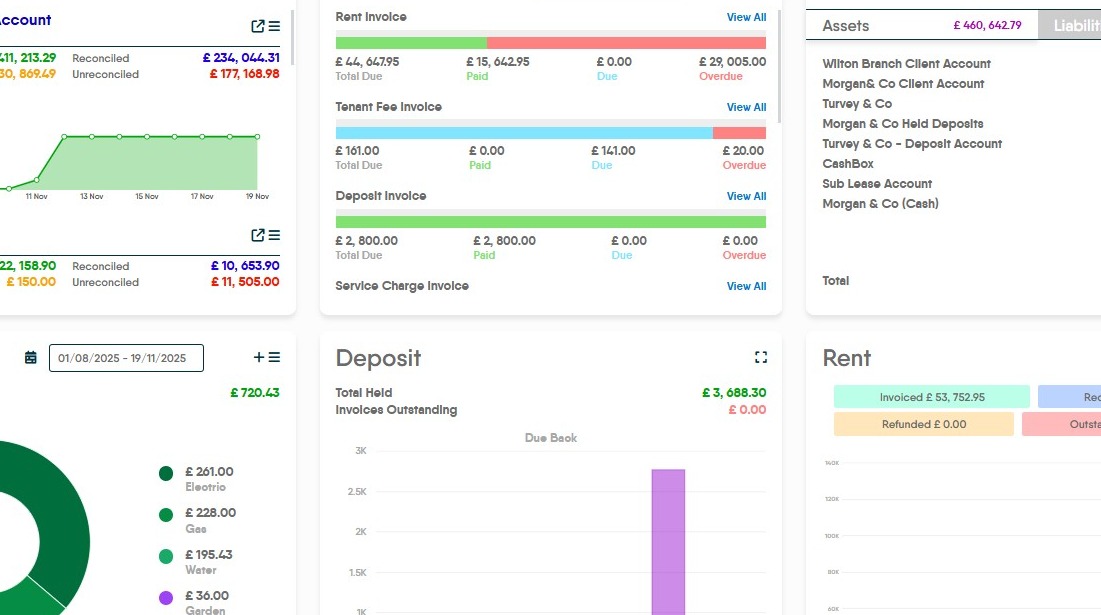Screen dimensions: 1101x615
Task: Toggle the Invoiced series in Rent chart
Action: (931, 397)
